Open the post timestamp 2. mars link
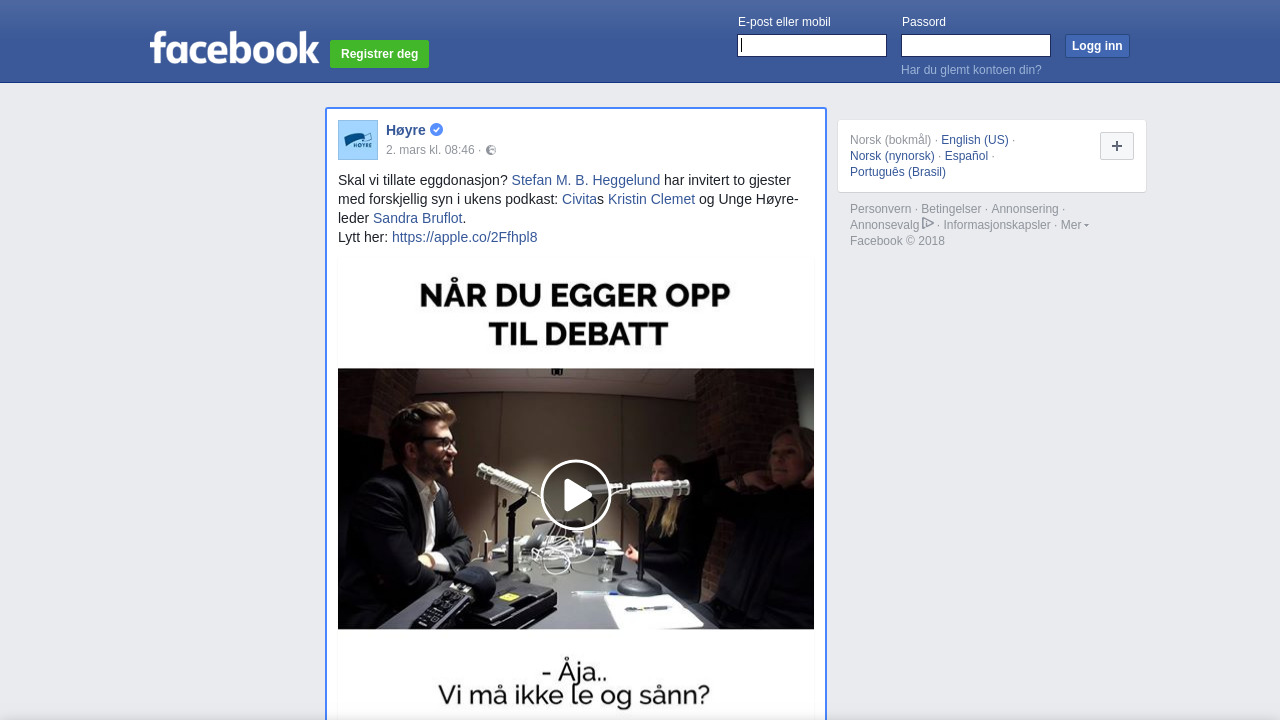The width and height of the screenshot is (1280, 720). tap(430, 150)
